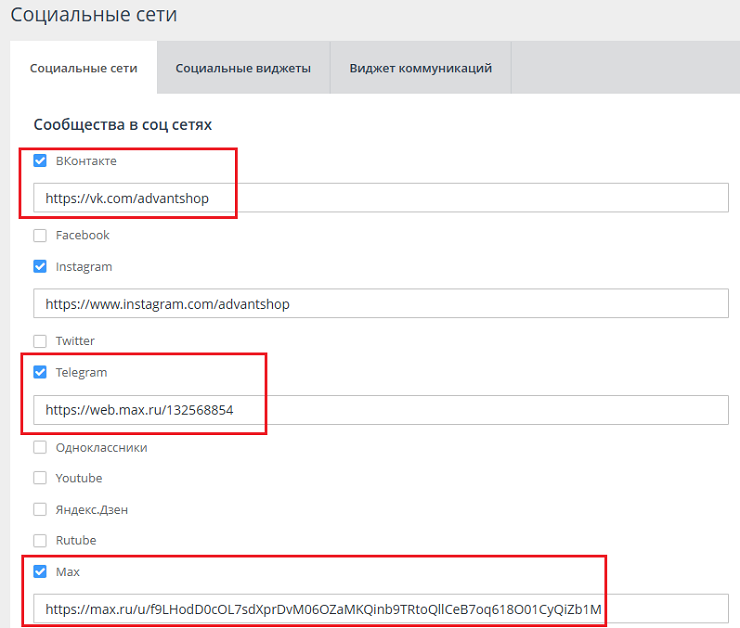
Task: Click the Max profile URL field
Action: pos(380,609)
